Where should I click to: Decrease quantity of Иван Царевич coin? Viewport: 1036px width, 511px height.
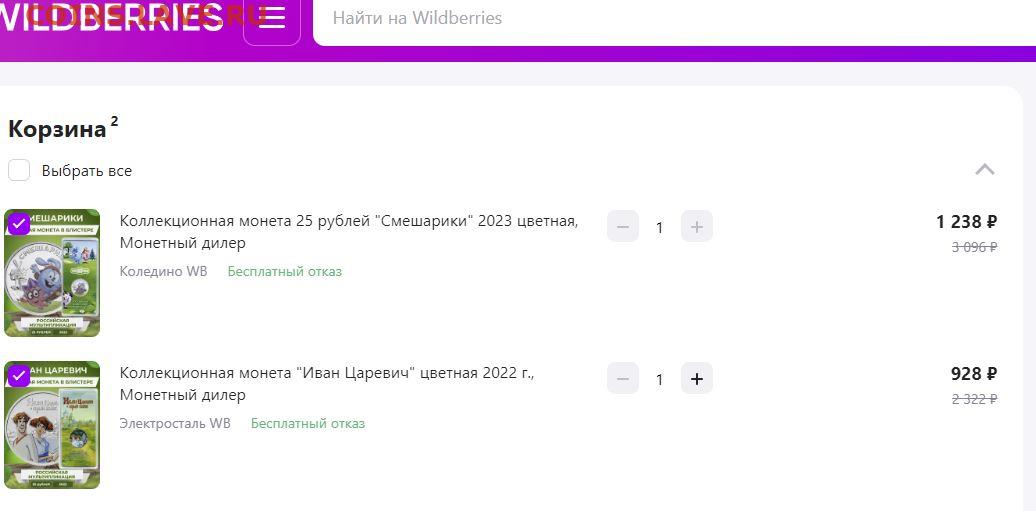point(623,379)
